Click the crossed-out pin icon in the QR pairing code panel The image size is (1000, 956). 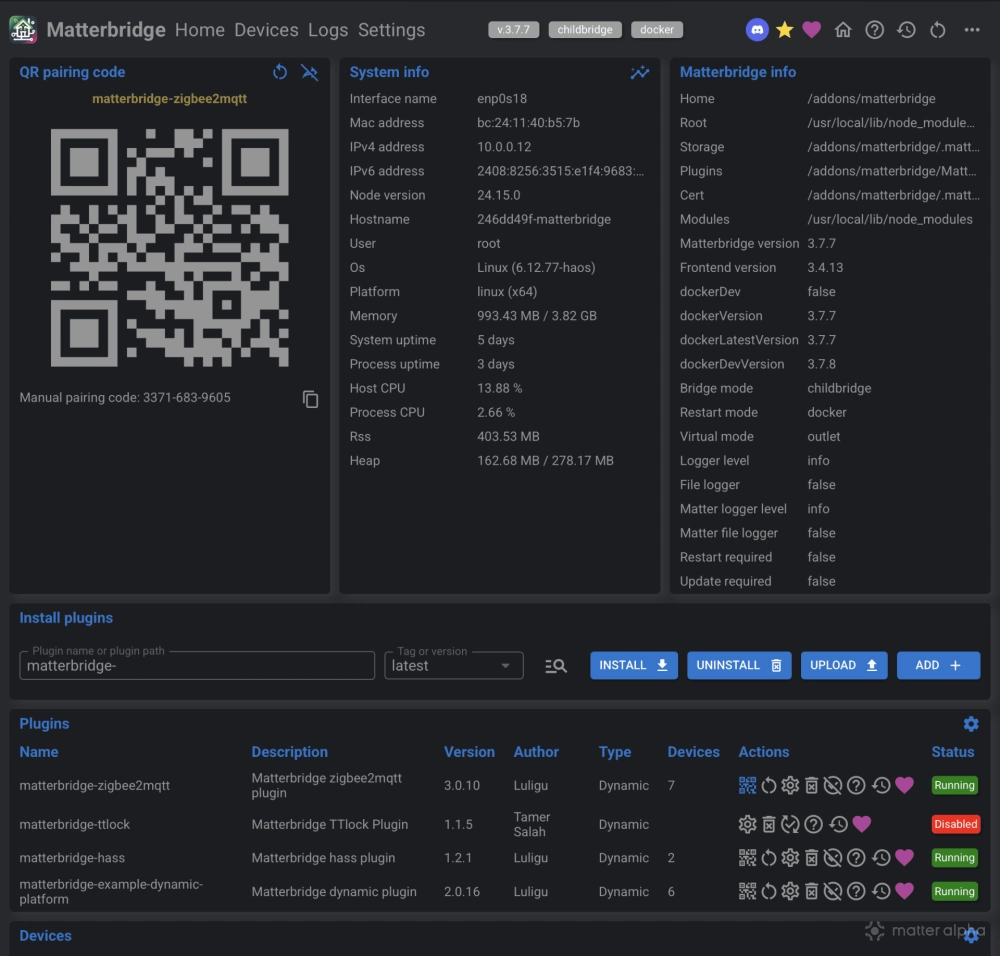pyautogui.click(x=309, y=72)
